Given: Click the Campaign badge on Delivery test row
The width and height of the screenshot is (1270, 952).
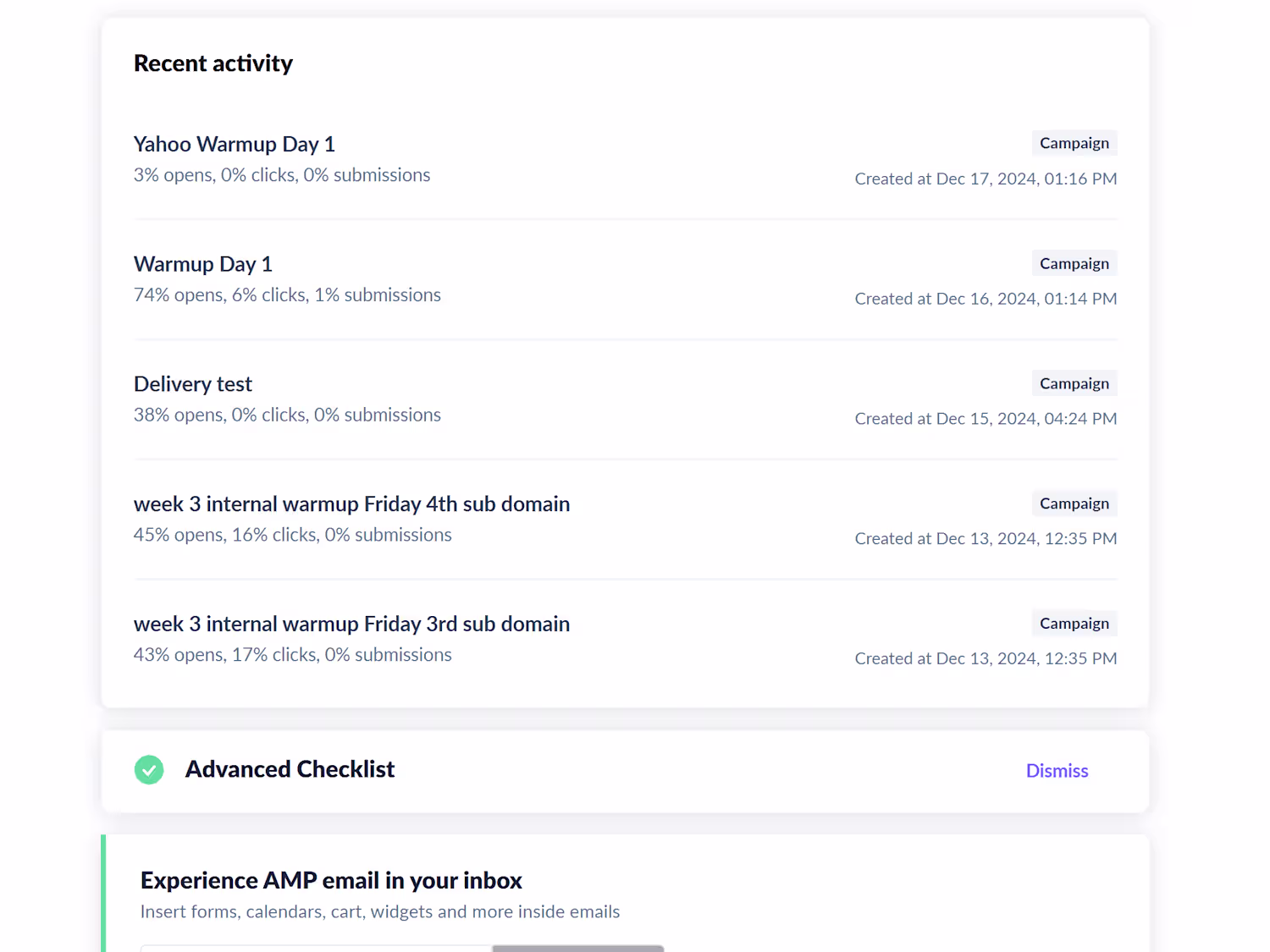Looking at the screenshot, I should [1074, 383].
